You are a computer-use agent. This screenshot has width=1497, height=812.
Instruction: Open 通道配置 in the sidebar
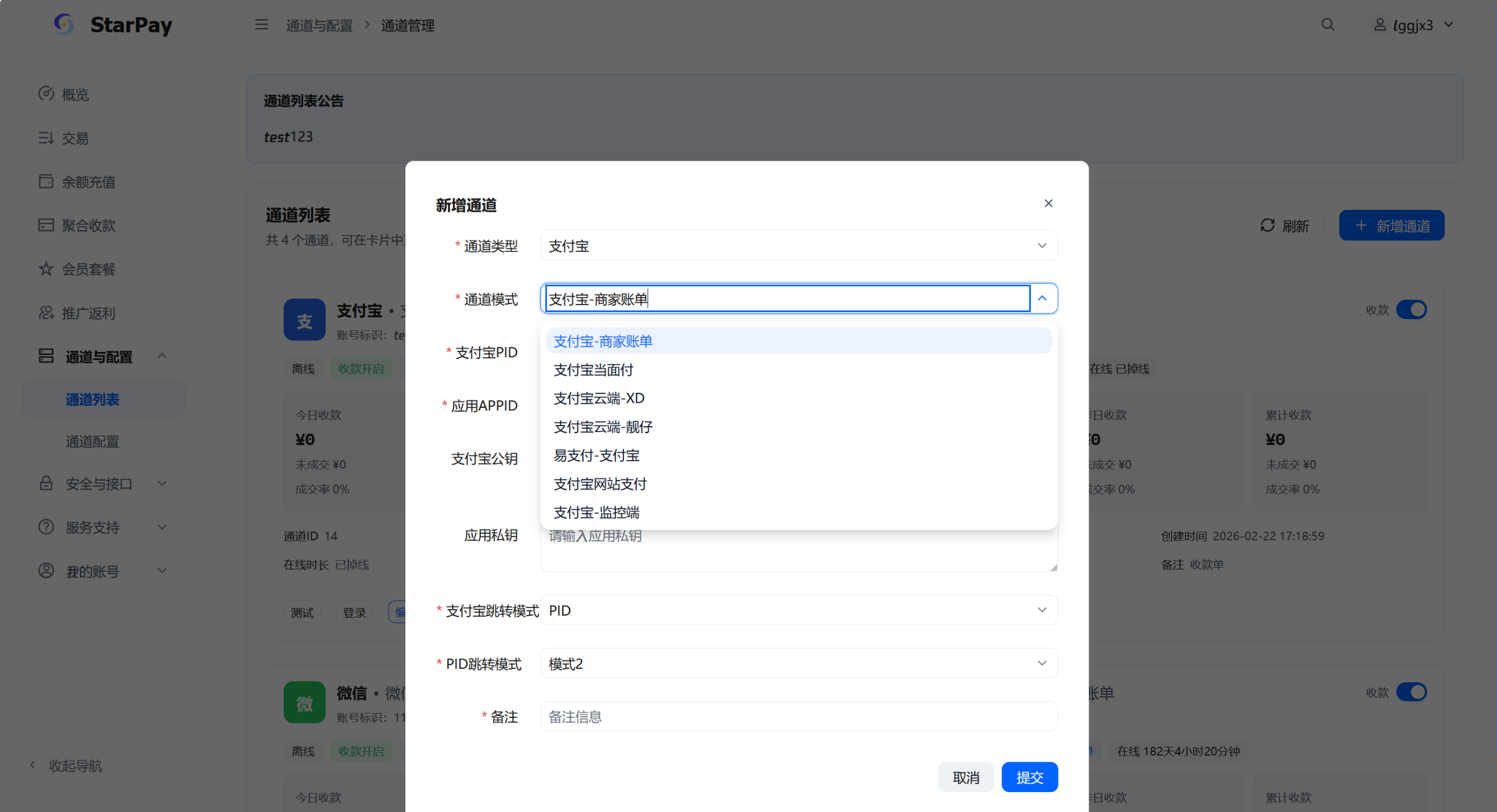[92, 441]
